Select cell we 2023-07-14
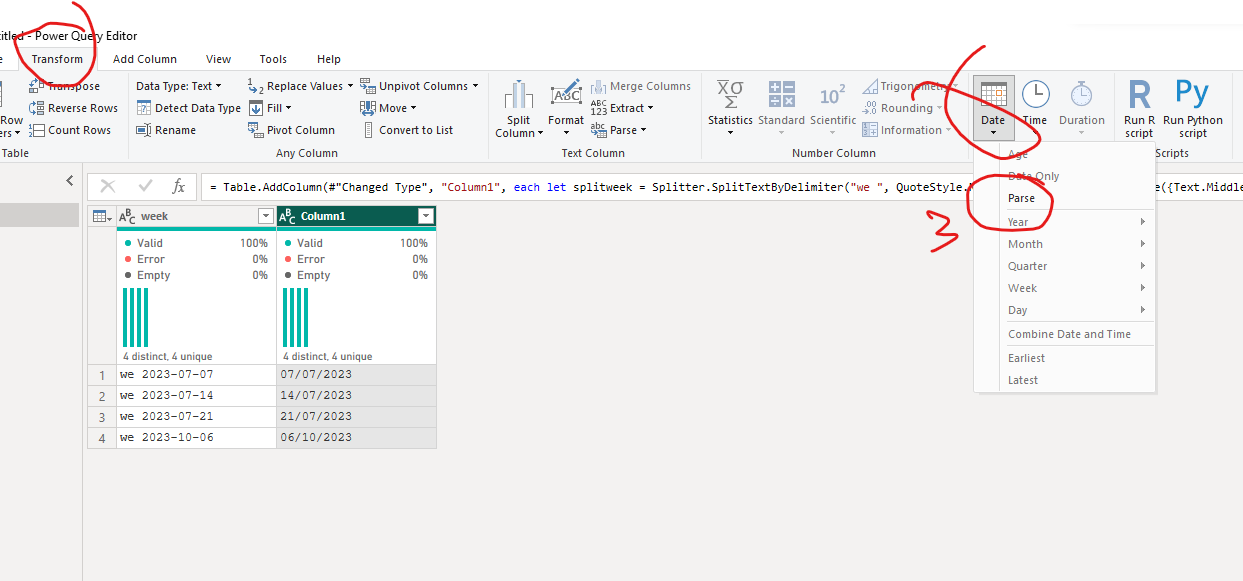 tap(196, 395)
